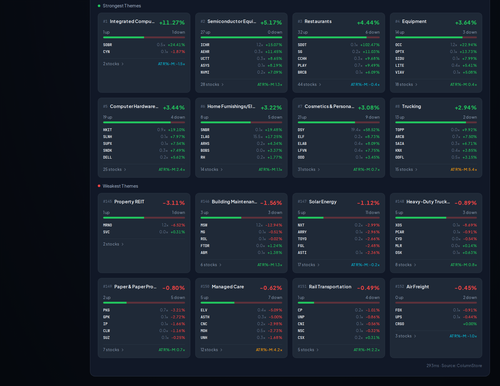
Task: Select the ICHR ticker row
Action: [241, 45]
